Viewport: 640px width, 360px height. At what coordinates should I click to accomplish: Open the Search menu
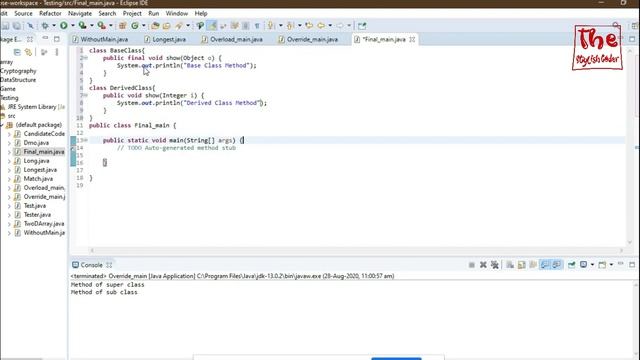107,13
